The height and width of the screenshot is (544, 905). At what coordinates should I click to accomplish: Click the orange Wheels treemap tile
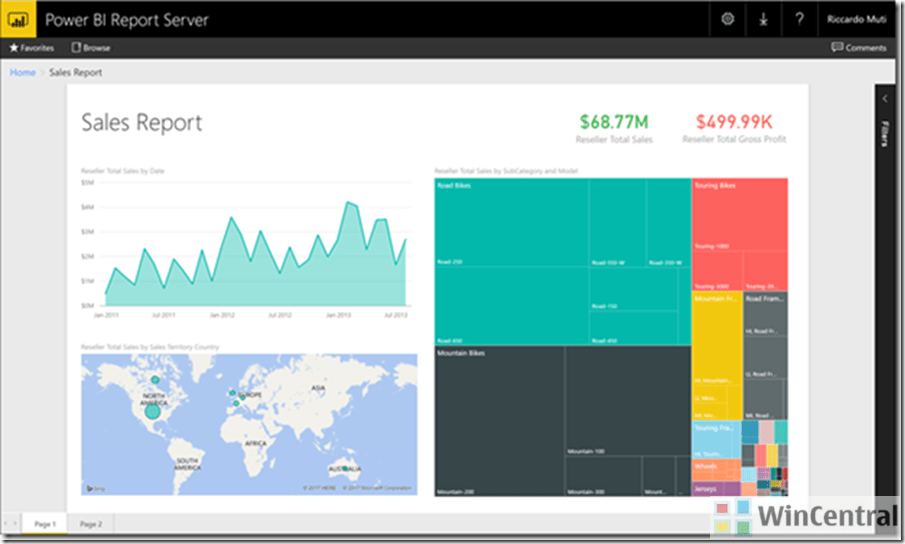(x=716, y=470)
